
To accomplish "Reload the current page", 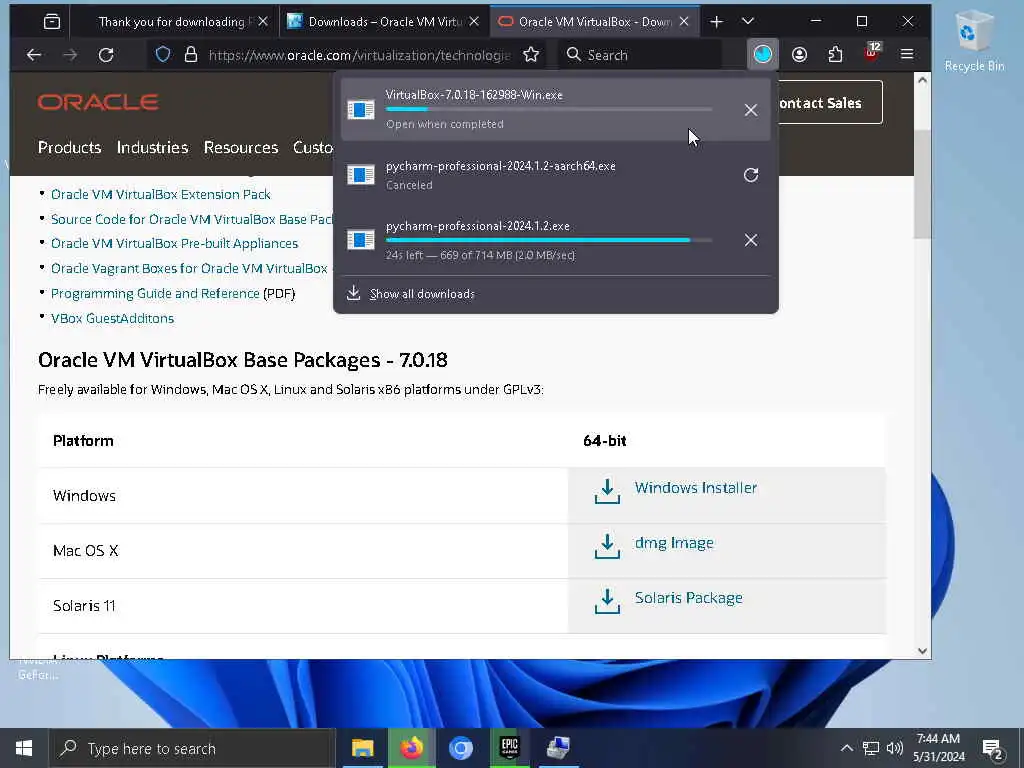I will (x=106, y=55).
